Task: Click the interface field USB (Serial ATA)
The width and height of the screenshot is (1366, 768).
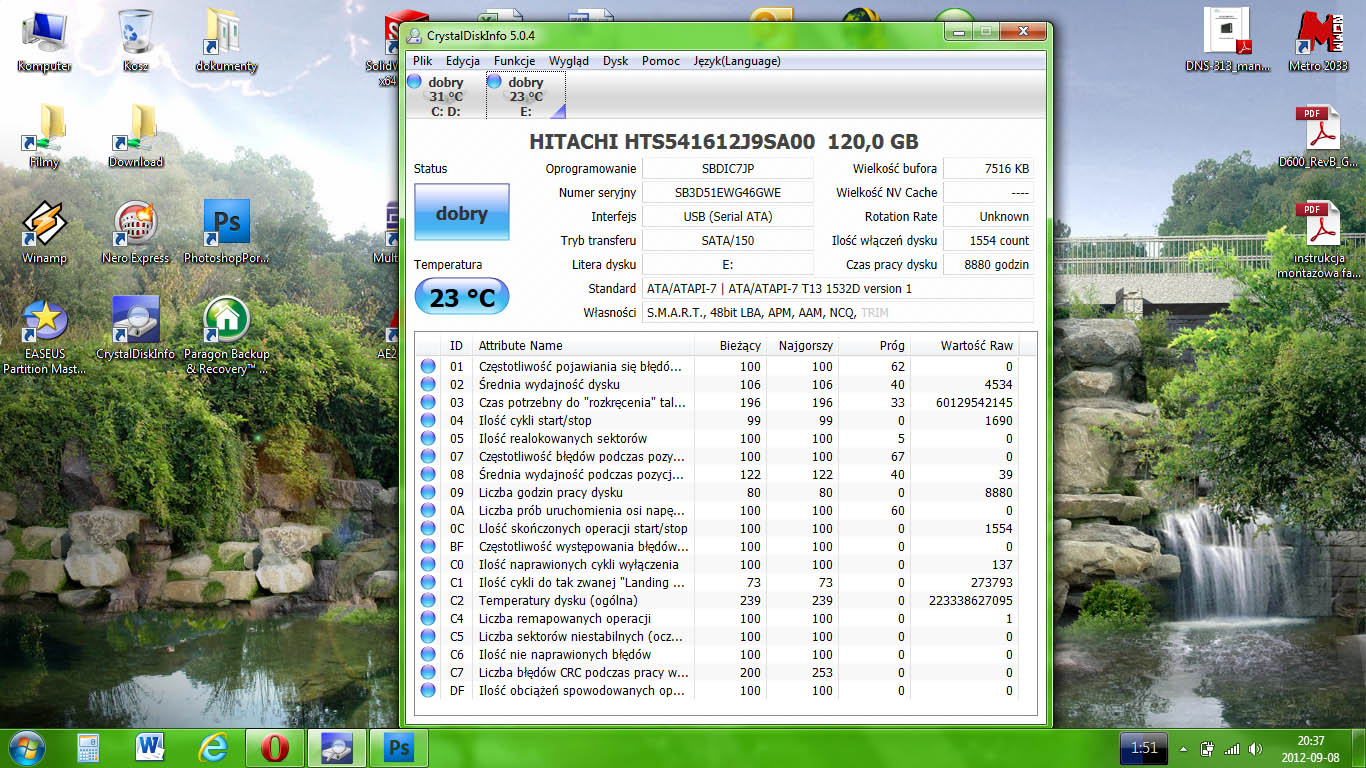Action: click(x=728, y=217)
